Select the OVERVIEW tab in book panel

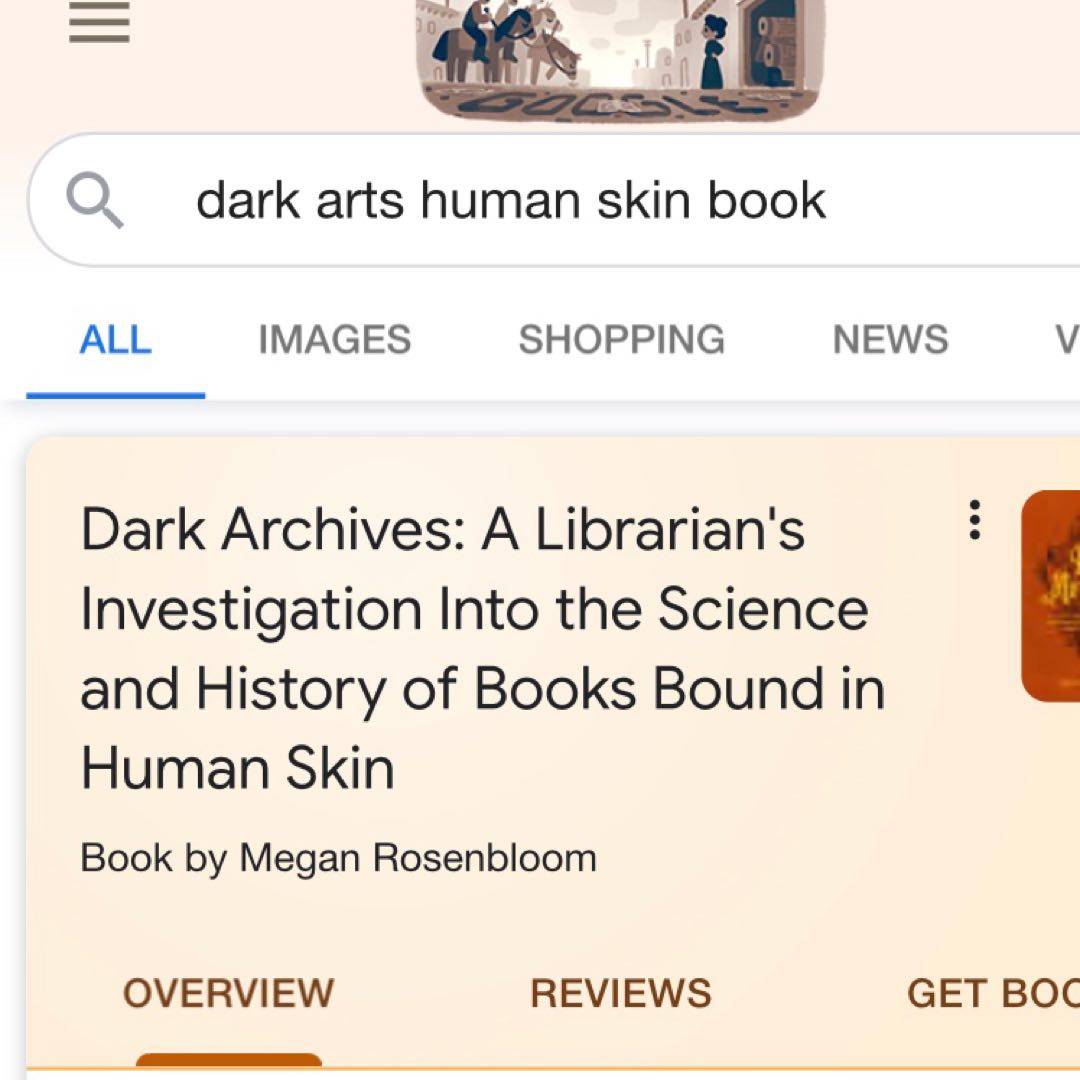(x=229, y=993)
